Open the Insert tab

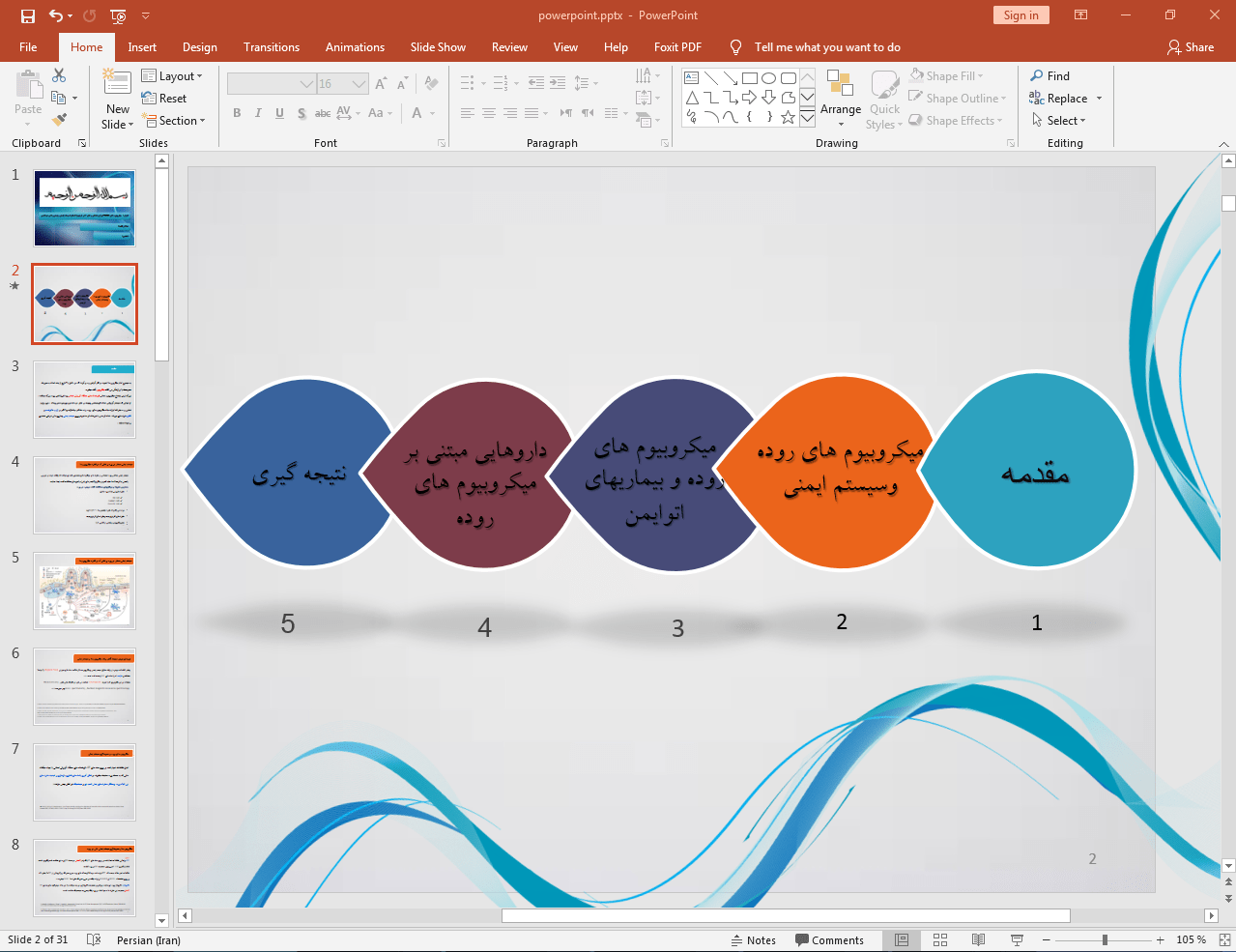point(142,46)
